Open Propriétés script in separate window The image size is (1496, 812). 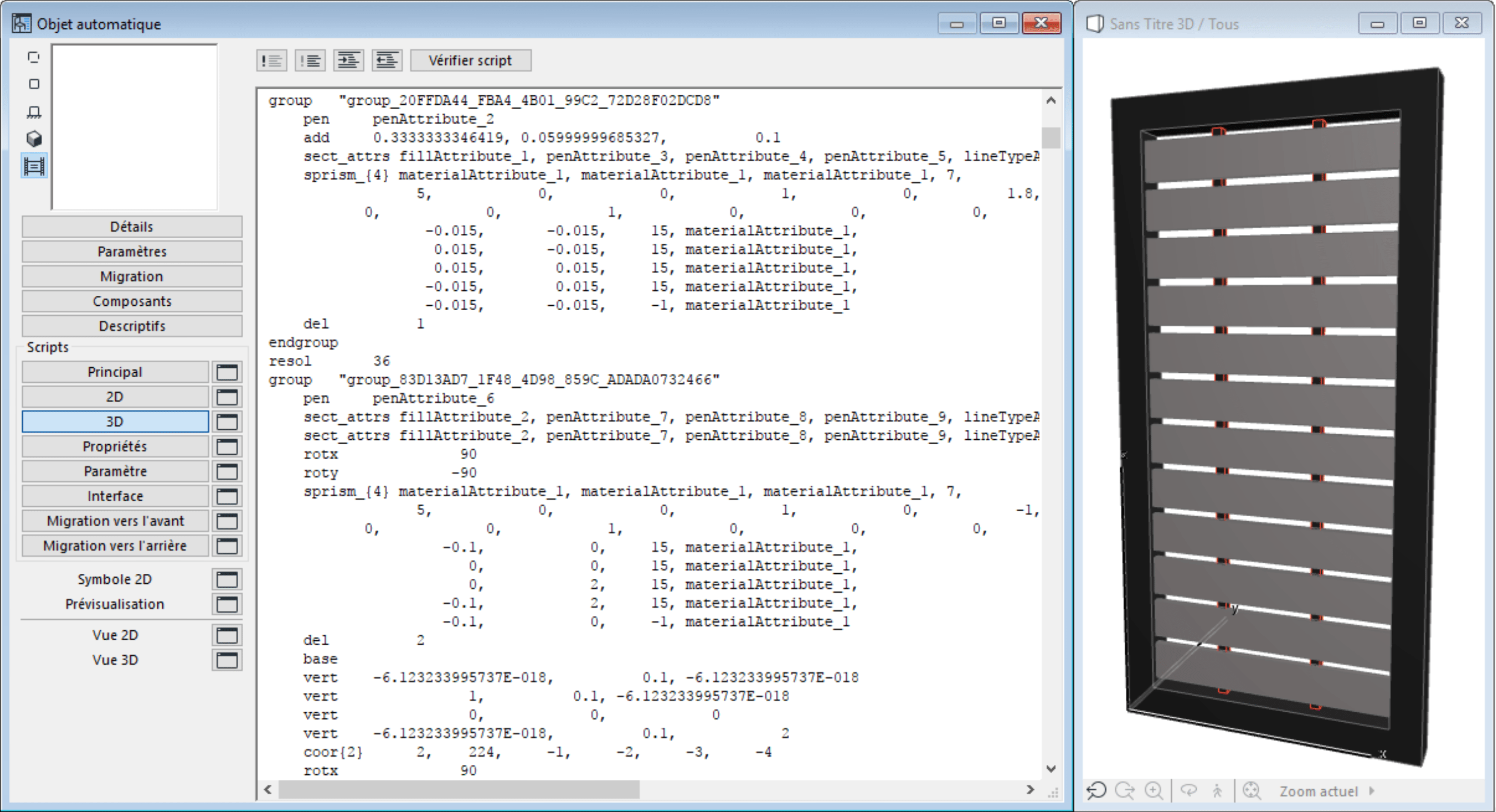[x=227, y=447]
